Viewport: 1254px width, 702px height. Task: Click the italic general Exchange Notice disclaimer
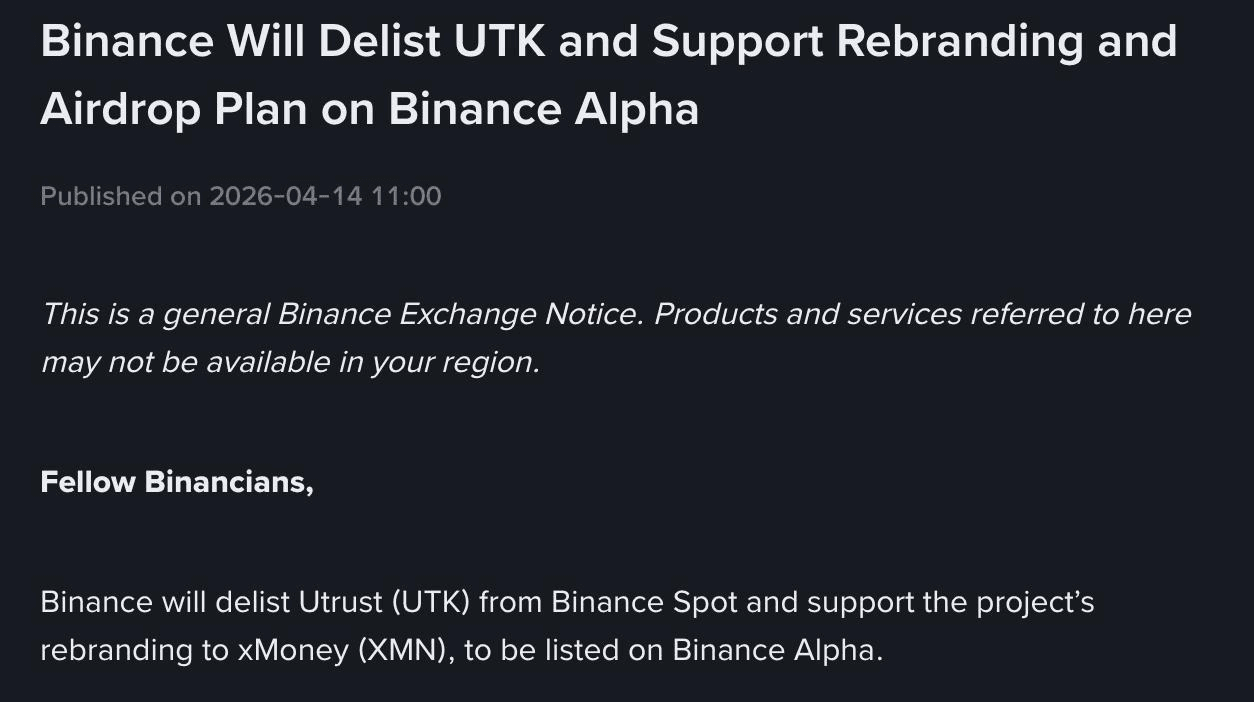click(x=615, y=338)
